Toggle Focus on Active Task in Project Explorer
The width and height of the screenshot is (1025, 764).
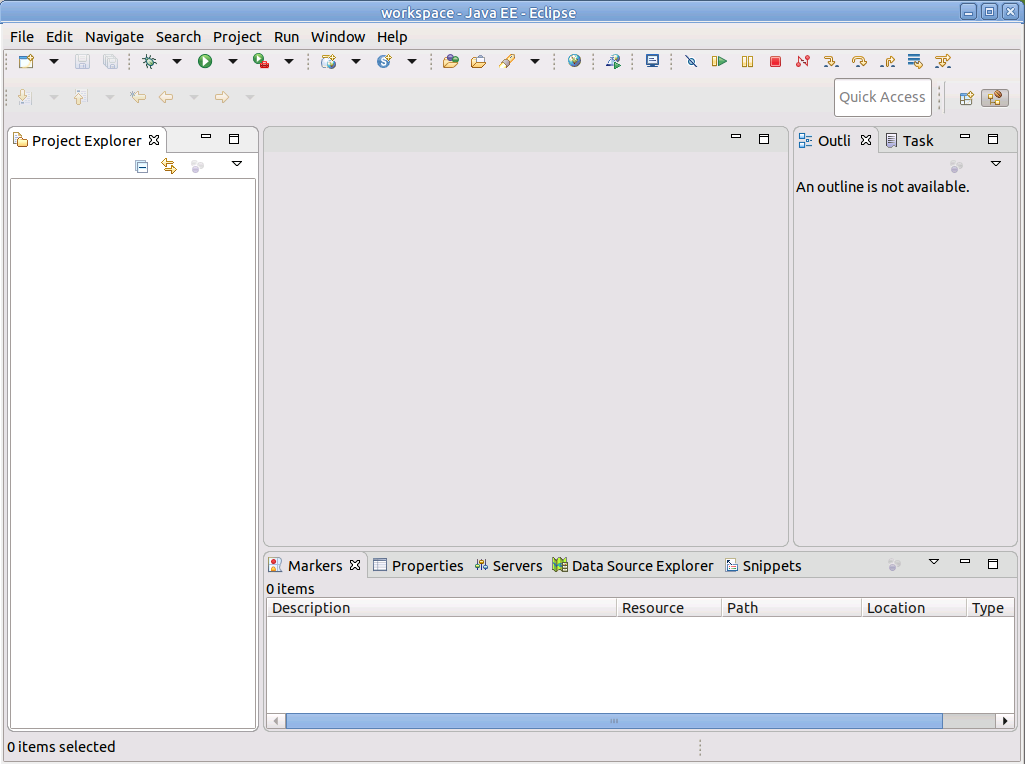197,167
